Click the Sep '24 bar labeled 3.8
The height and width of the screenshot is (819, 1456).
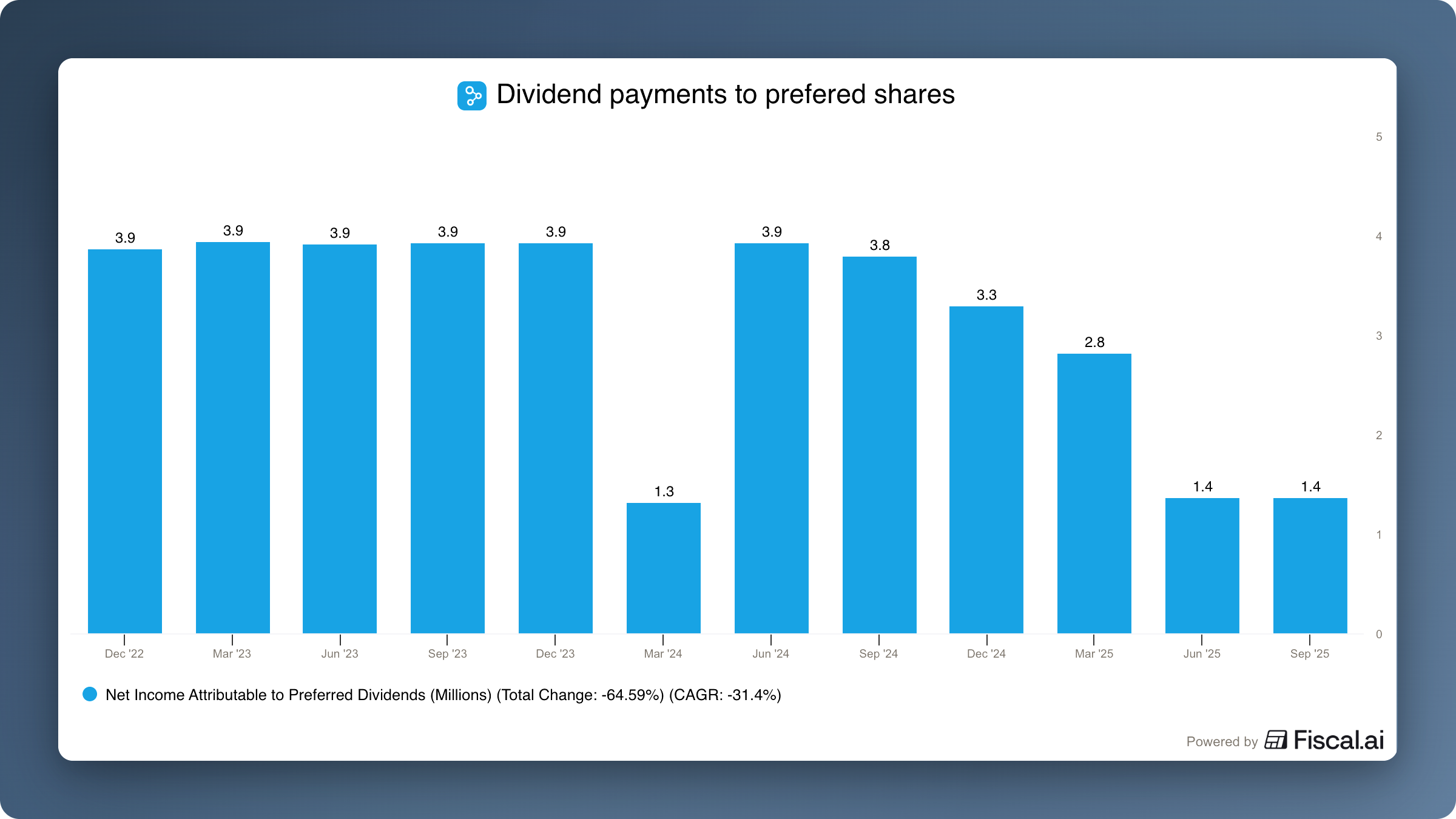tap(880, 445)
